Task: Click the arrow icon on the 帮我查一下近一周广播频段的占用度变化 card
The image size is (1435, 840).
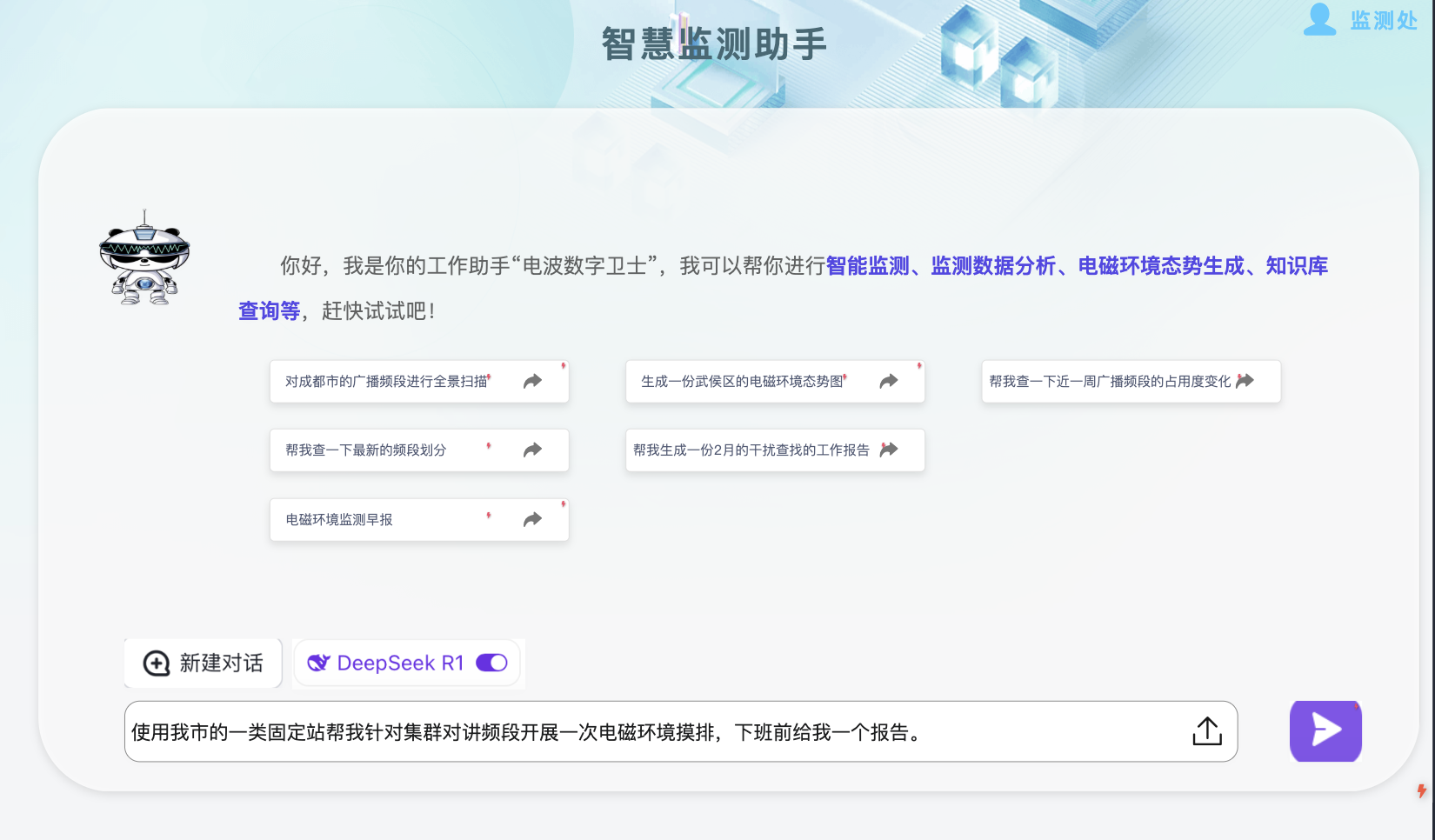Action: coord(1245,380)
